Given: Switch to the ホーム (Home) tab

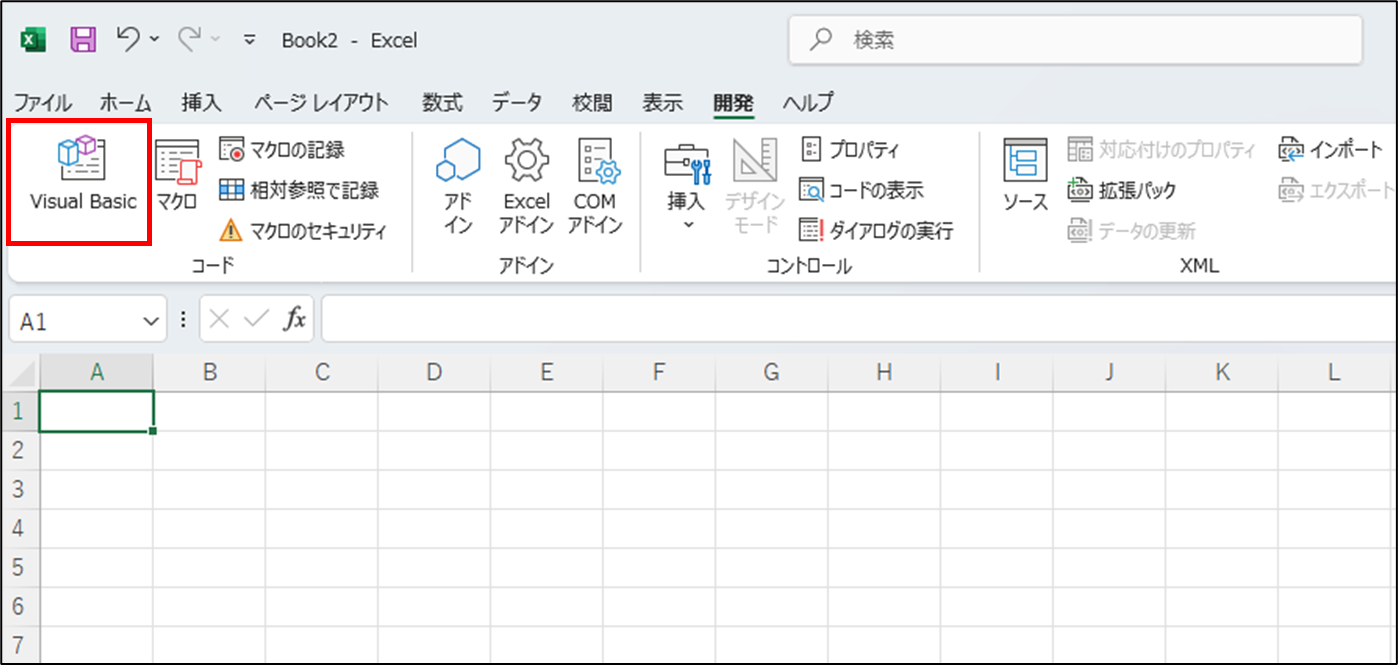Looking at the screenshot, I should [125, 102].
